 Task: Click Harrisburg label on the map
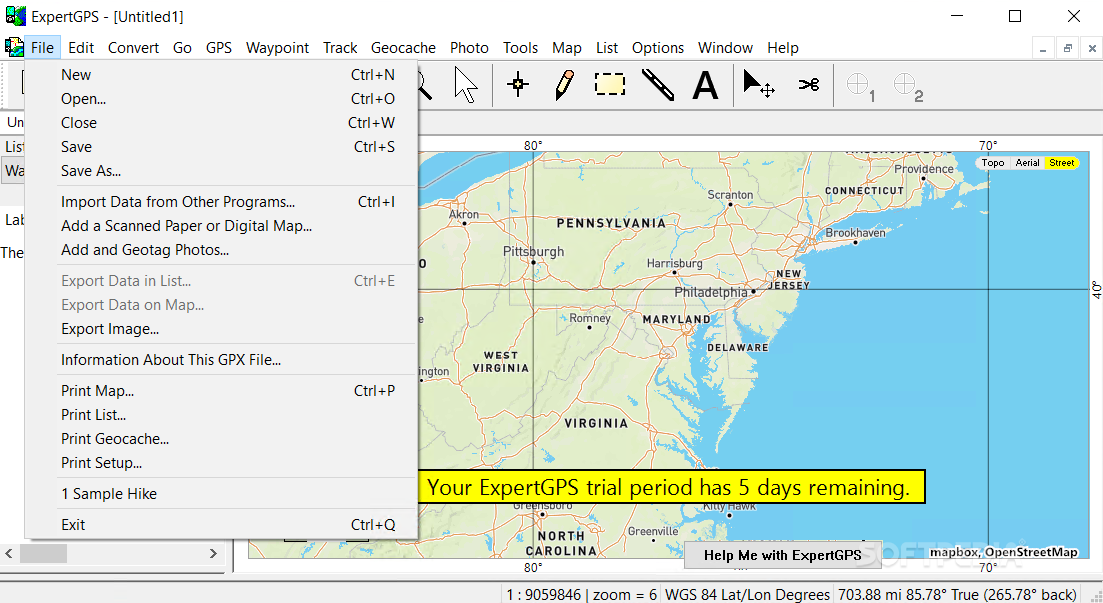tap(675, 263)
